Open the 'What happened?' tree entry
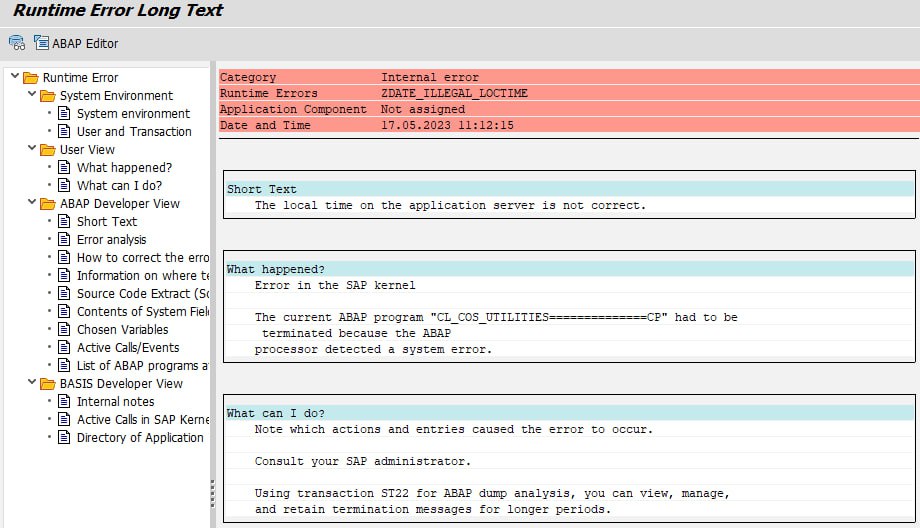 tap(124, 167)
